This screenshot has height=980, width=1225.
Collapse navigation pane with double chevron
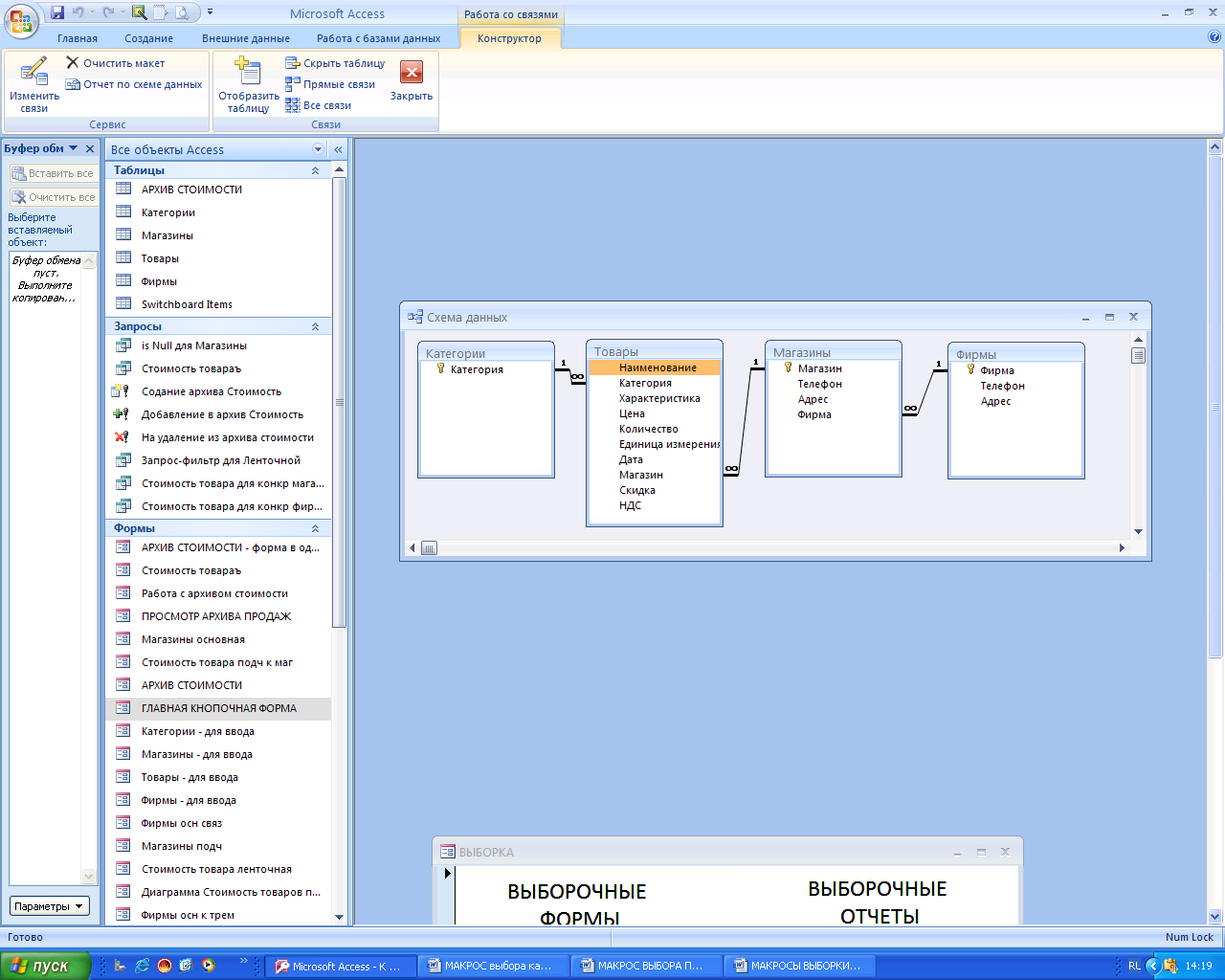click(338, 149)
